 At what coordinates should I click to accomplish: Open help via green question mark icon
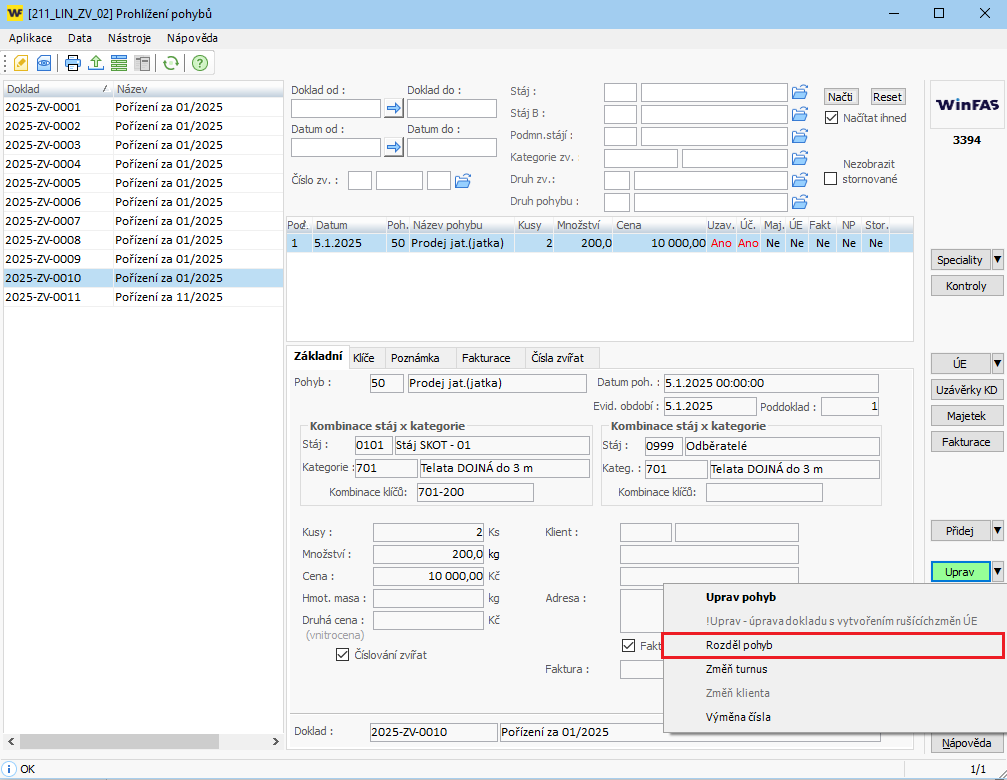coord(200,63)
